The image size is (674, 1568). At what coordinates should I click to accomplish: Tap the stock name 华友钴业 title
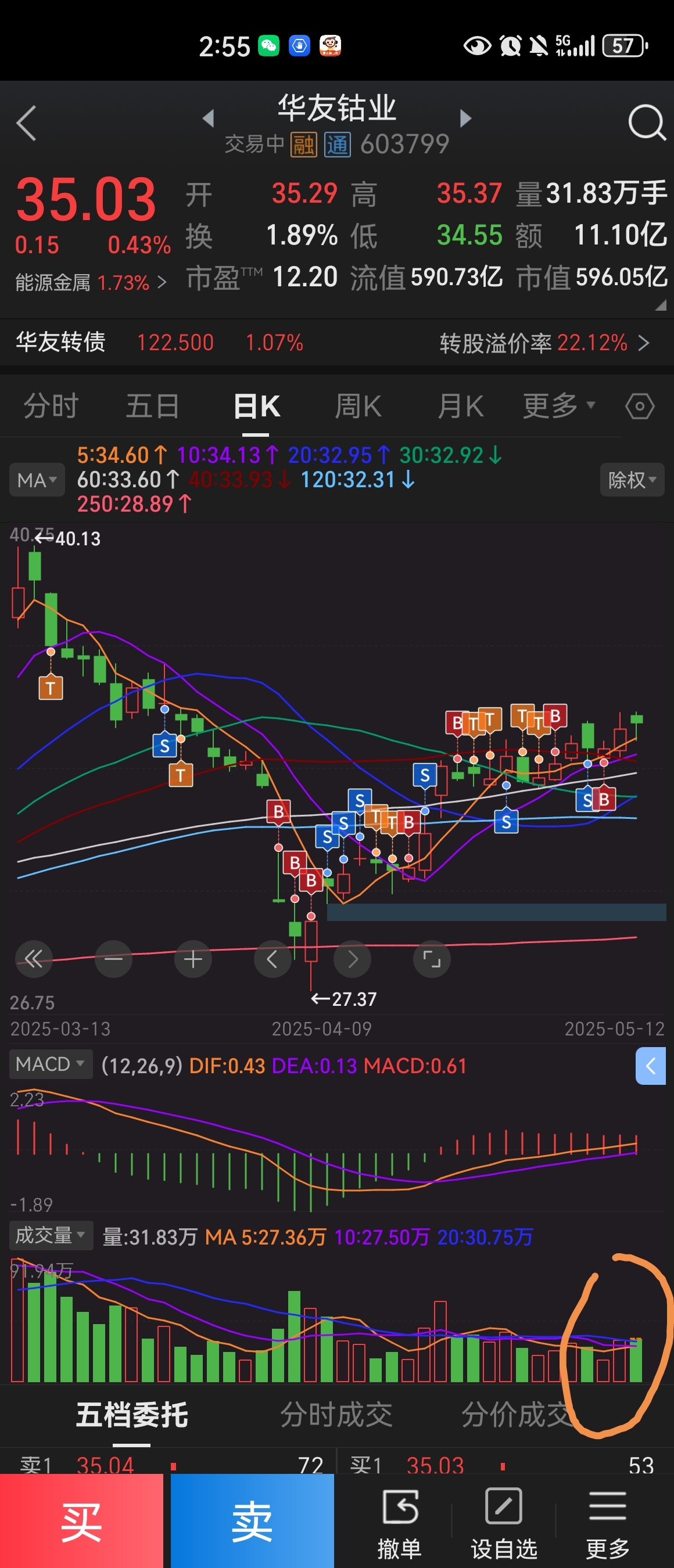pyautogui.click(x=336, y=109)
